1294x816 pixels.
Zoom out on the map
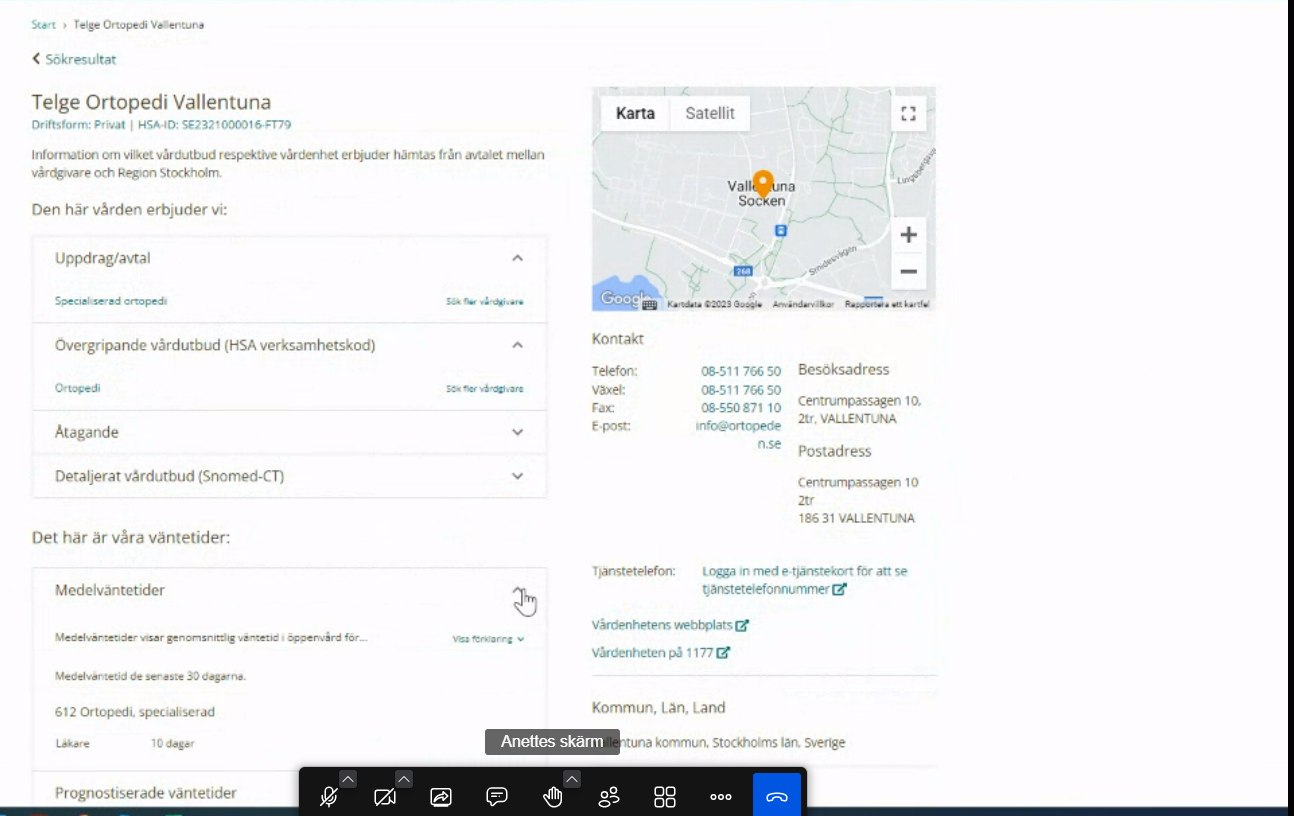908,271
